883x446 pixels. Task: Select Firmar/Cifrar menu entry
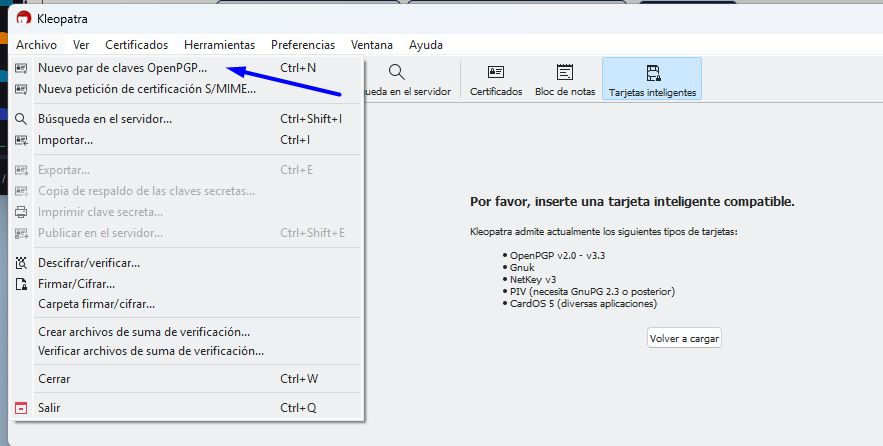186,284
